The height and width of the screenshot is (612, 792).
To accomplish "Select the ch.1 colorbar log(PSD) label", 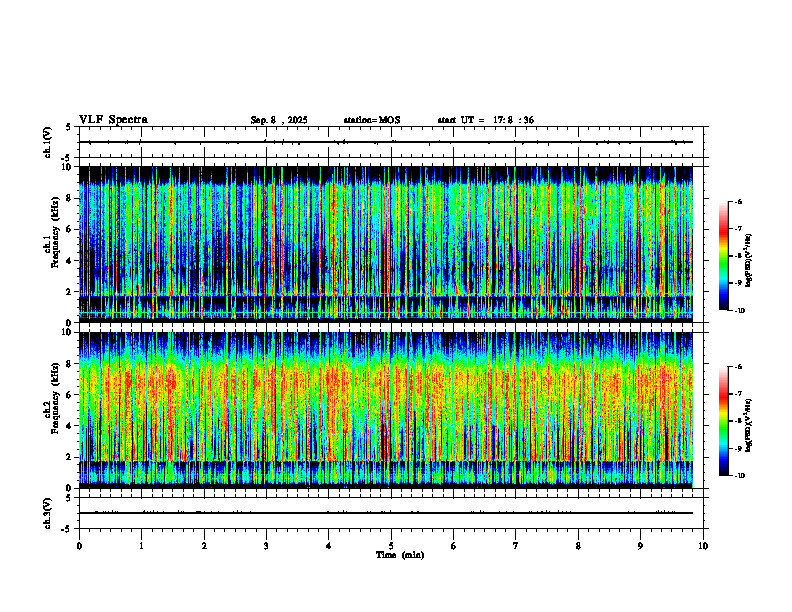I will (748, 261).
